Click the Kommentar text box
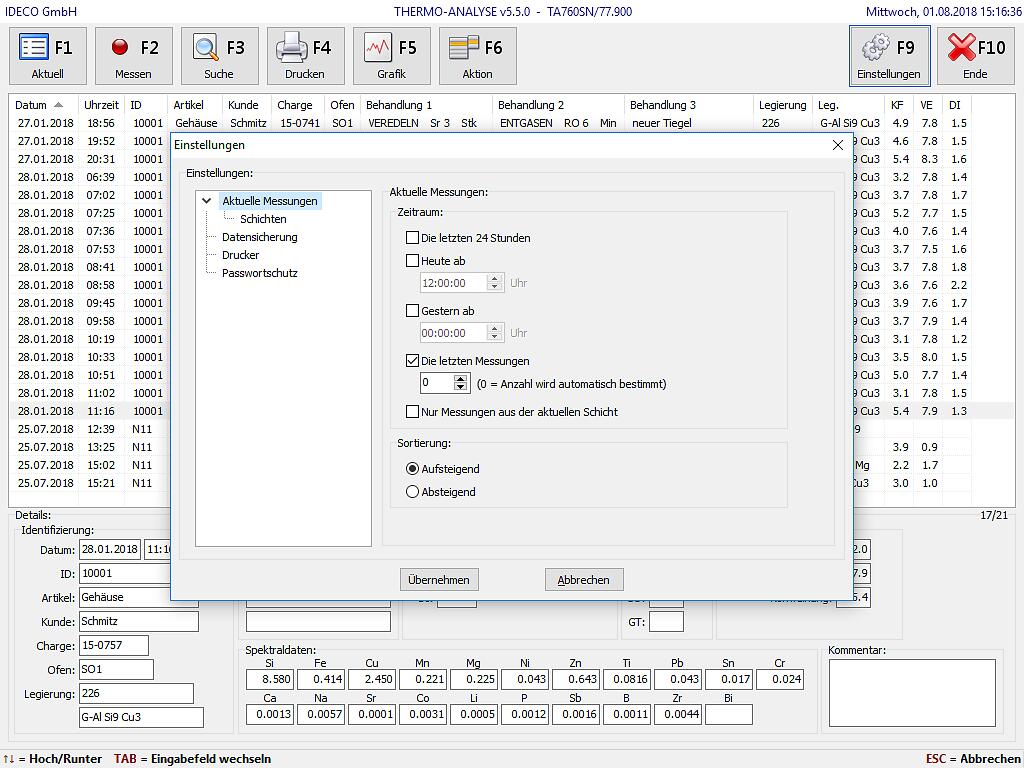The image size is (1024, 768). click(911, 692)
